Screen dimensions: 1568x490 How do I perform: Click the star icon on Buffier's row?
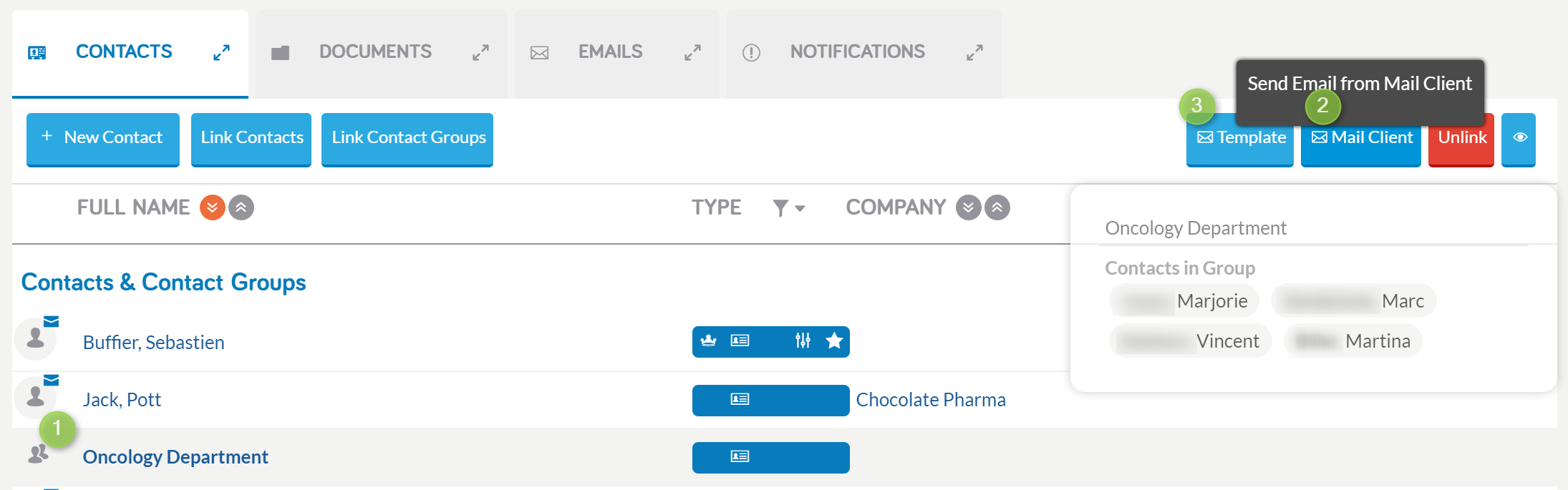pyautogui.click(x=834, y=340)
